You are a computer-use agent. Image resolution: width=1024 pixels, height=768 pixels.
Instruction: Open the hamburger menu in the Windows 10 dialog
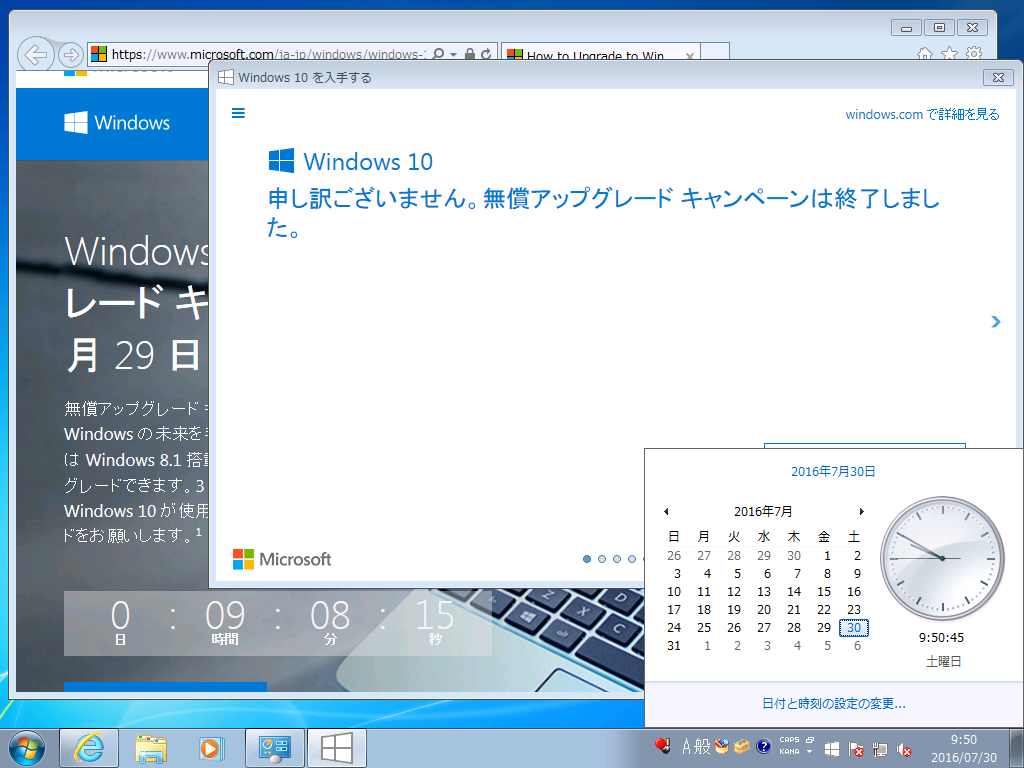pyautogui.click(x=238, y=113)
